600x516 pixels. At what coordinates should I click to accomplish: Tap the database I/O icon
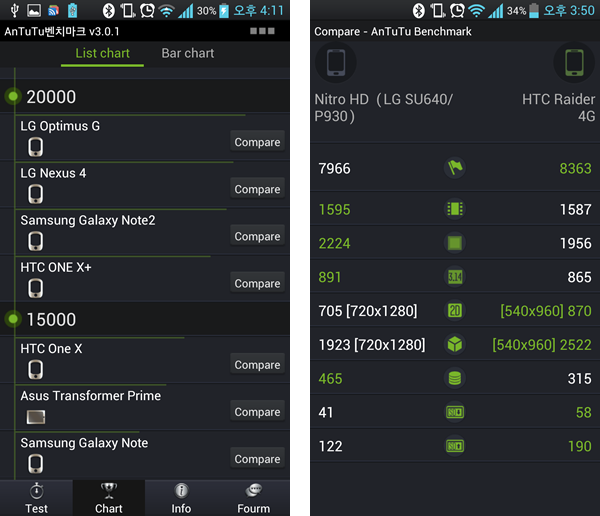[x=455, y=378]
